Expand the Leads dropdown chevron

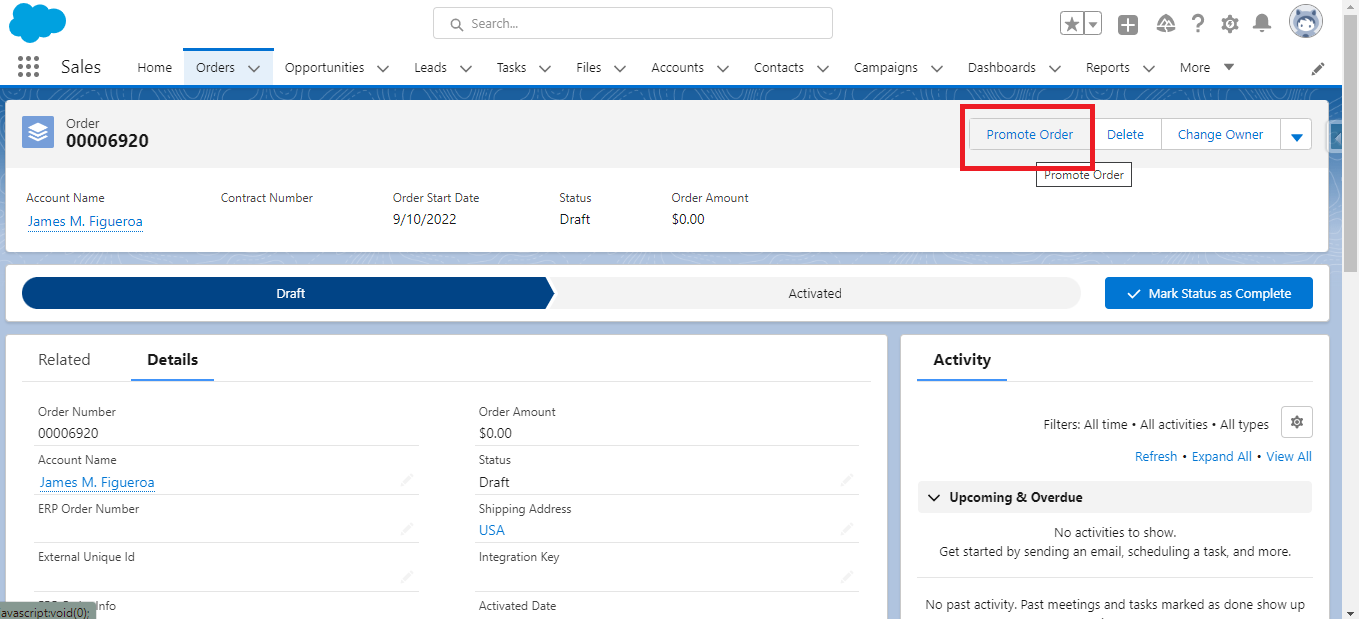(466, 68)
